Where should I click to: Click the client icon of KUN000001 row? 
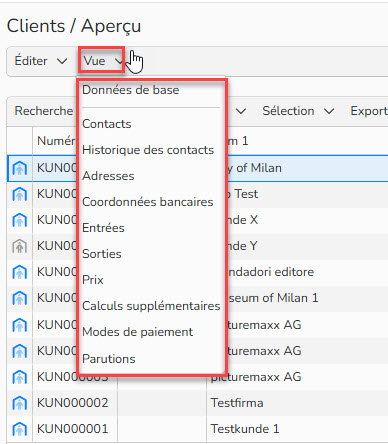click(20, 429)
